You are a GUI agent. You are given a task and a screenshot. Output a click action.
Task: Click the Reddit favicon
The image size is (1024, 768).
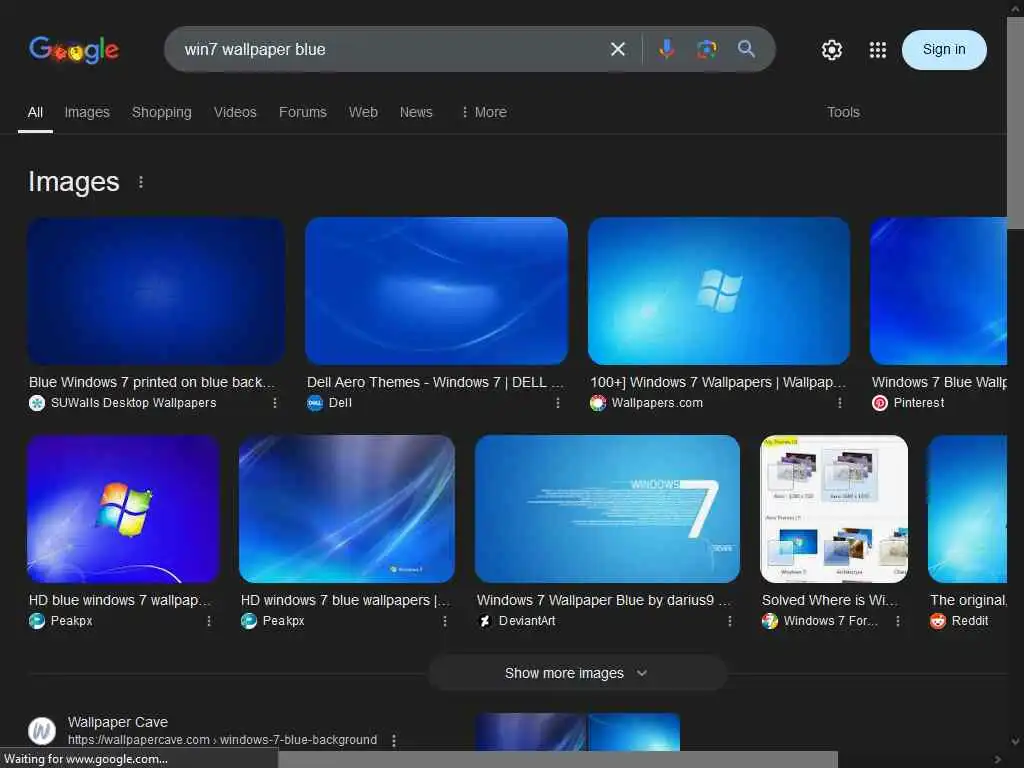(x=938, y=621)
